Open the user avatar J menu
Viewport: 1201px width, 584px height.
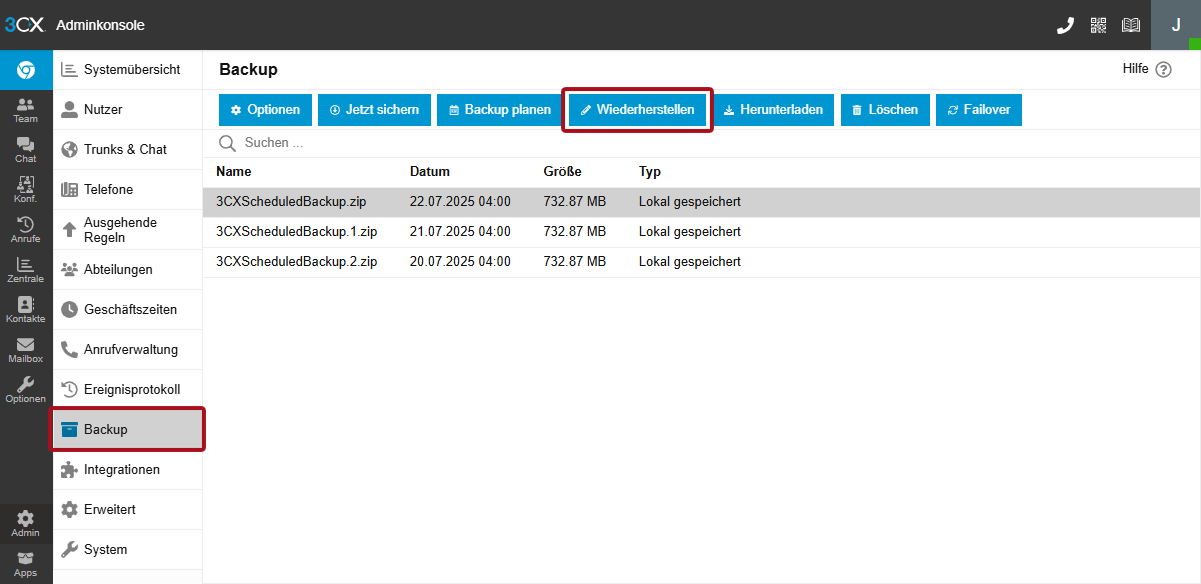(x=1176, y=25)
